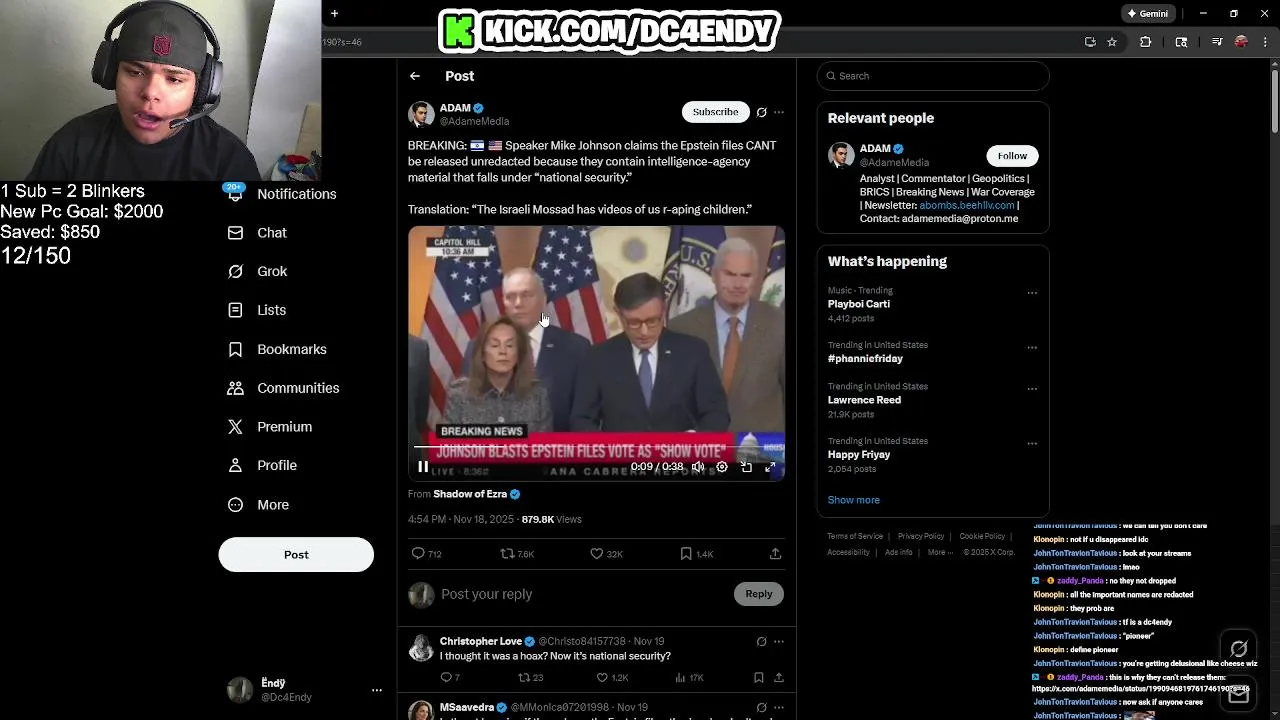Image resolution: width=1280 pixels, height=720 pixels.
Task: Enter fullscreen on the video
Action: (x=770, y=467)
